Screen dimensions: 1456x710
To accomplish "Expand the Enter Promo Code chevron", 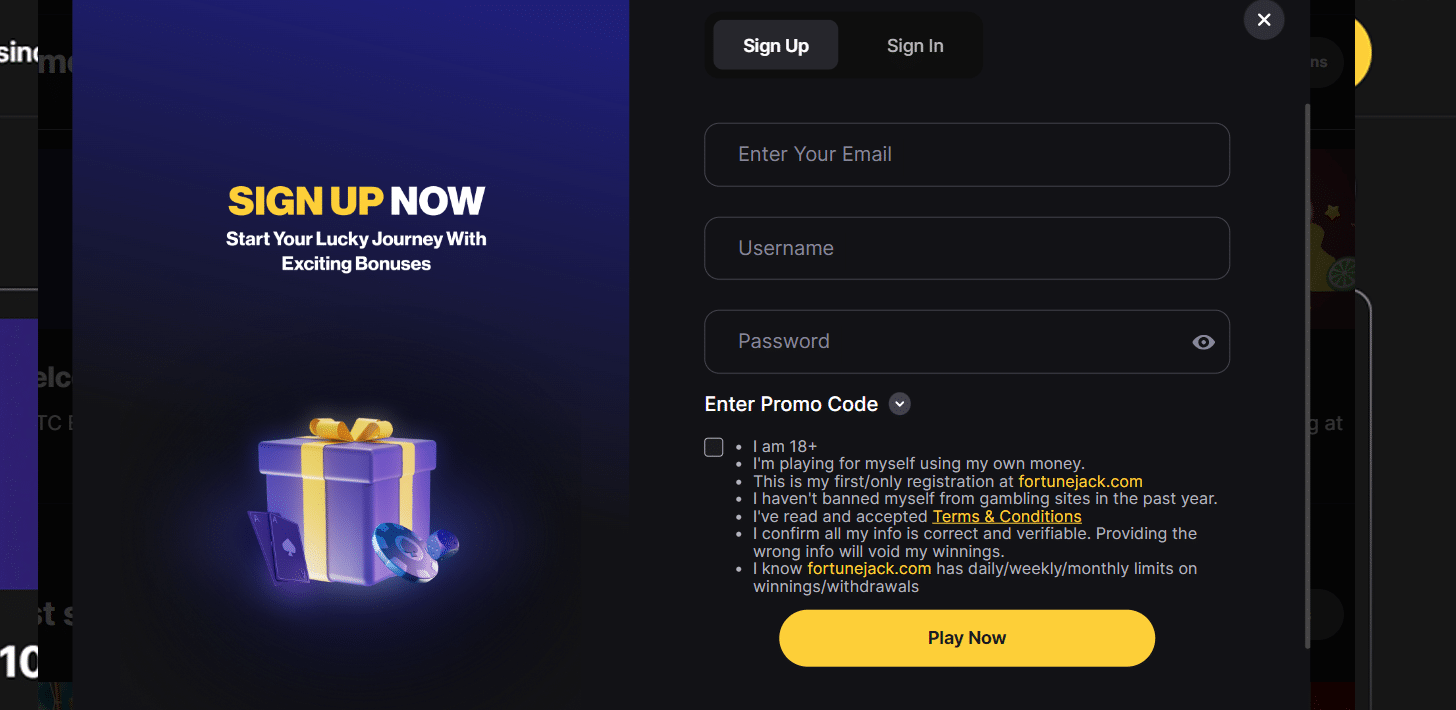I will tap(900, 404).
